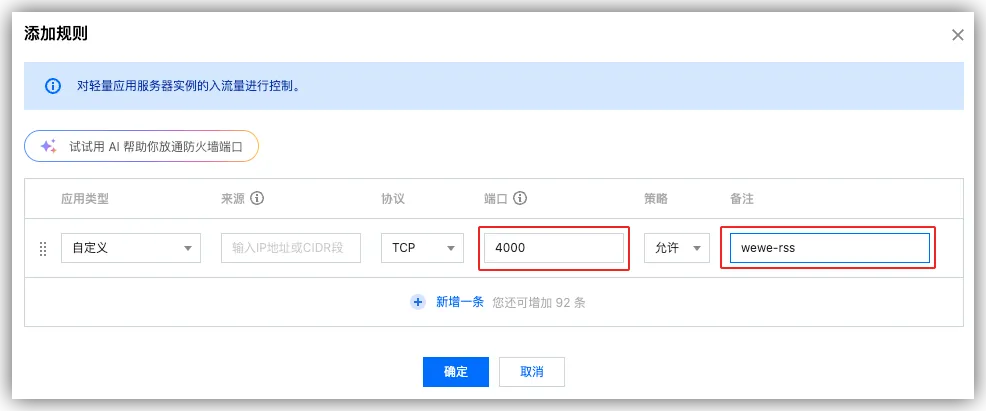Screen dimensions: 986x411
Task: Confirm with the 确定 button
Action: 456,372
